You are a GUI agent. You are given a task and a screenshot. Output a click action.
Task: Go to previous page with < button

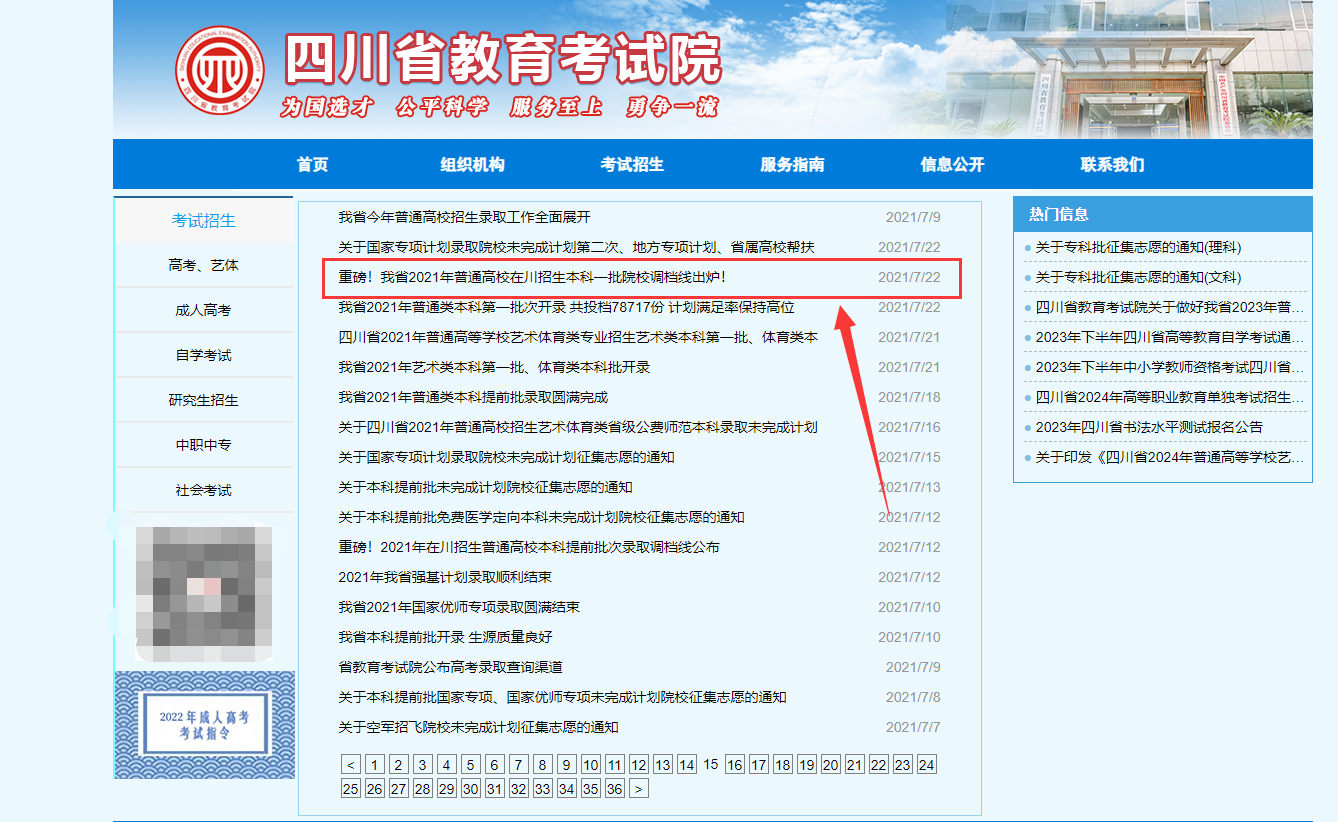click(351, 765)
